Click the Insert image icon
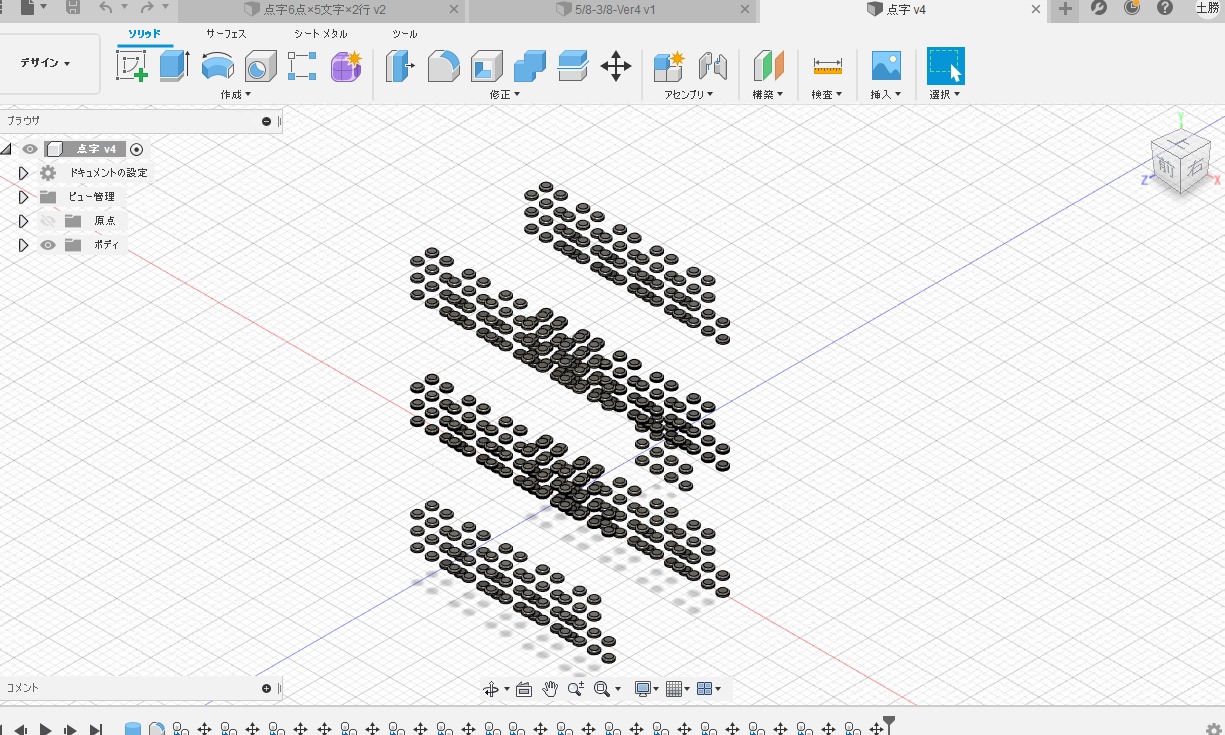This screenshot has width=1225, height=735. click(x=886, y=66)
